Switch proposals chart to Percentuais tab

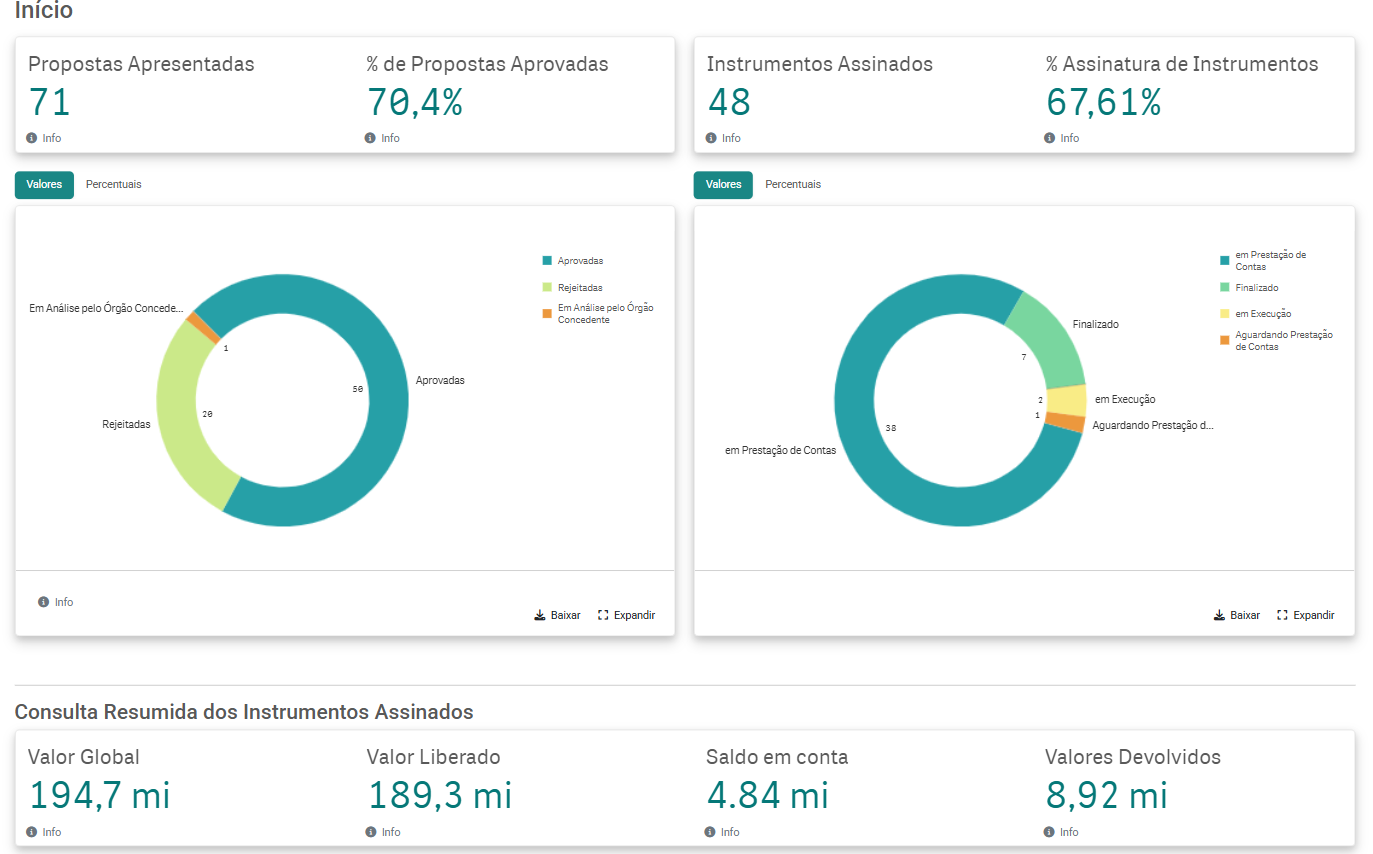(113, 185)
